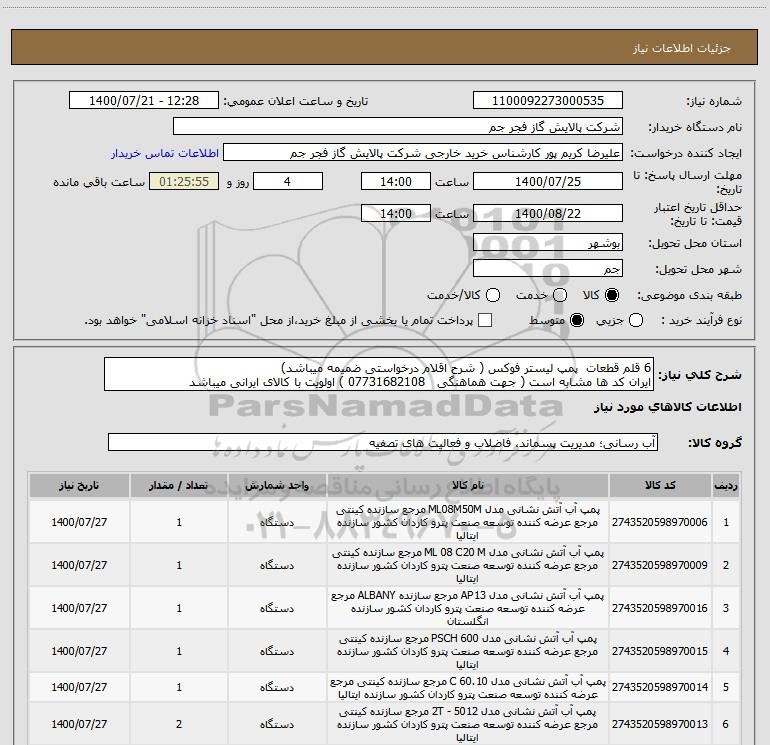Click the remaining time counter 01:25:55
The height and width of the screenshot is (745, 770).
(184, 181)
